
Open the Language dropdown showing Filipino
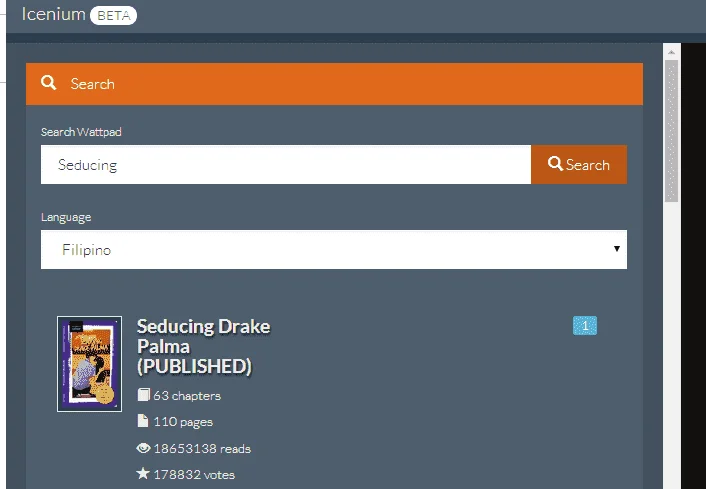(x=334, y=249)
